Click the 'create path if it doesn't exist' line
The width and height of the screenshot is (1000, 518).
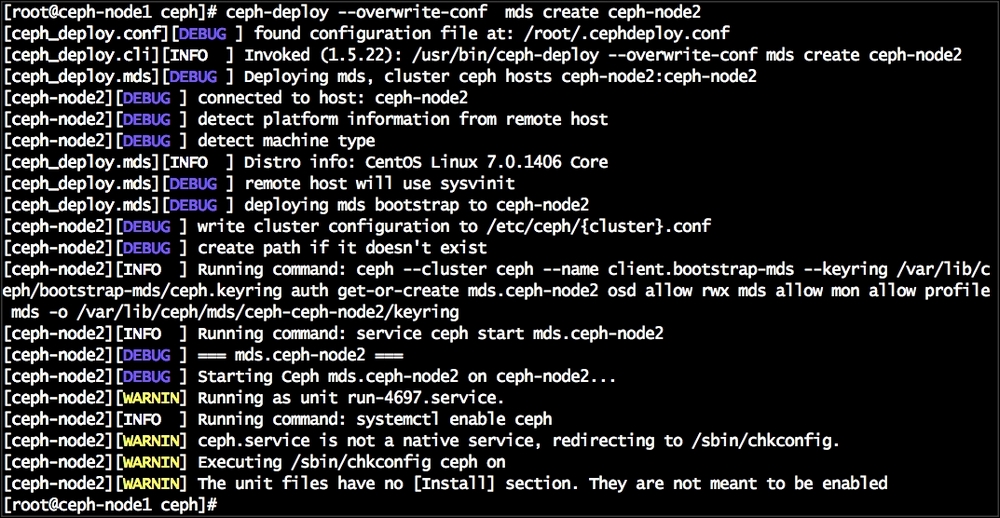pyautogui.click(x=343, y=247)
